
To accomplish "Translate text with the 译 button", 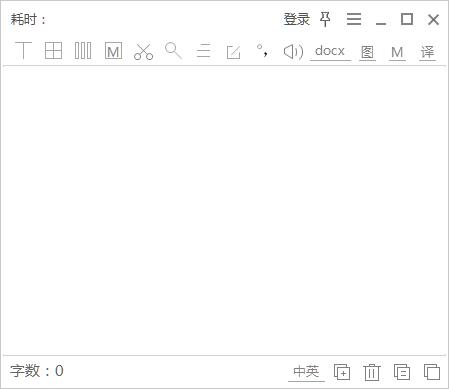I will [x=427, y=52].
